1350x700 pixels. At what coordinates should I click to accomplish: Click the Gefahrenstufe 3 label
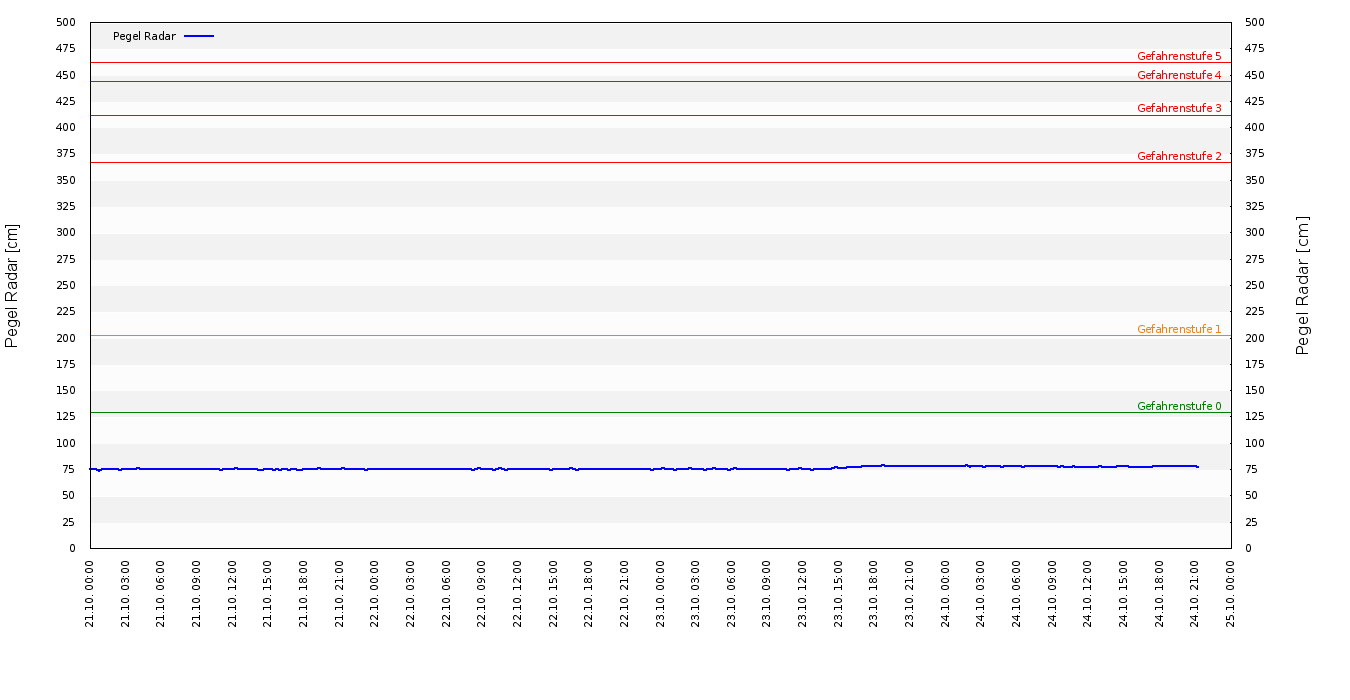tap(1179, 108)
